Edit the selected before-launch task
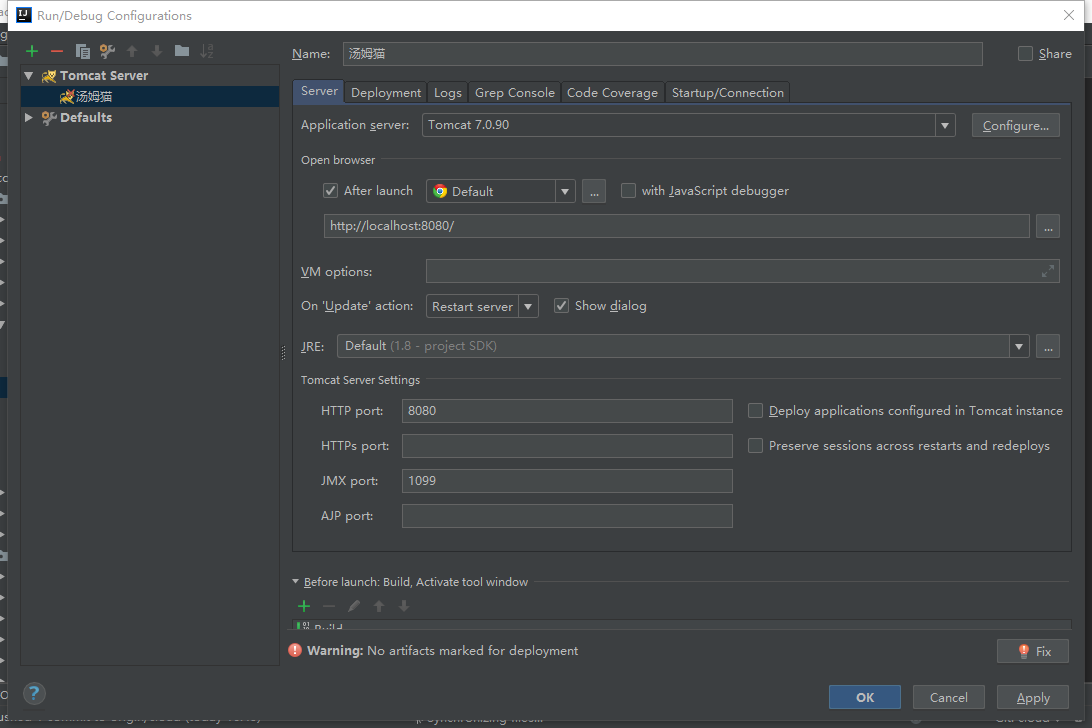1092x728 pixels. [x=354, y=606]
